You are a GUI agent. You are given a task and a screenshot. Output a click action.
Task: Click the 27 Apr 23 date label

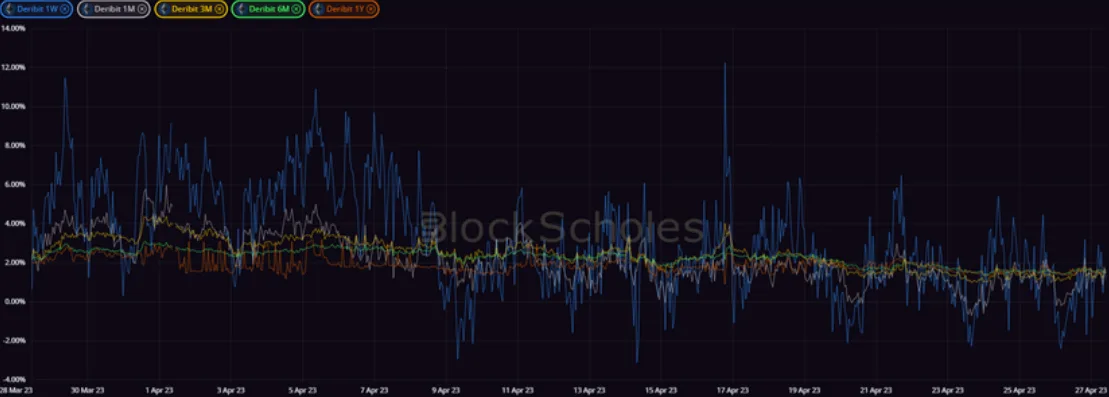click(x=1092, y=390)
